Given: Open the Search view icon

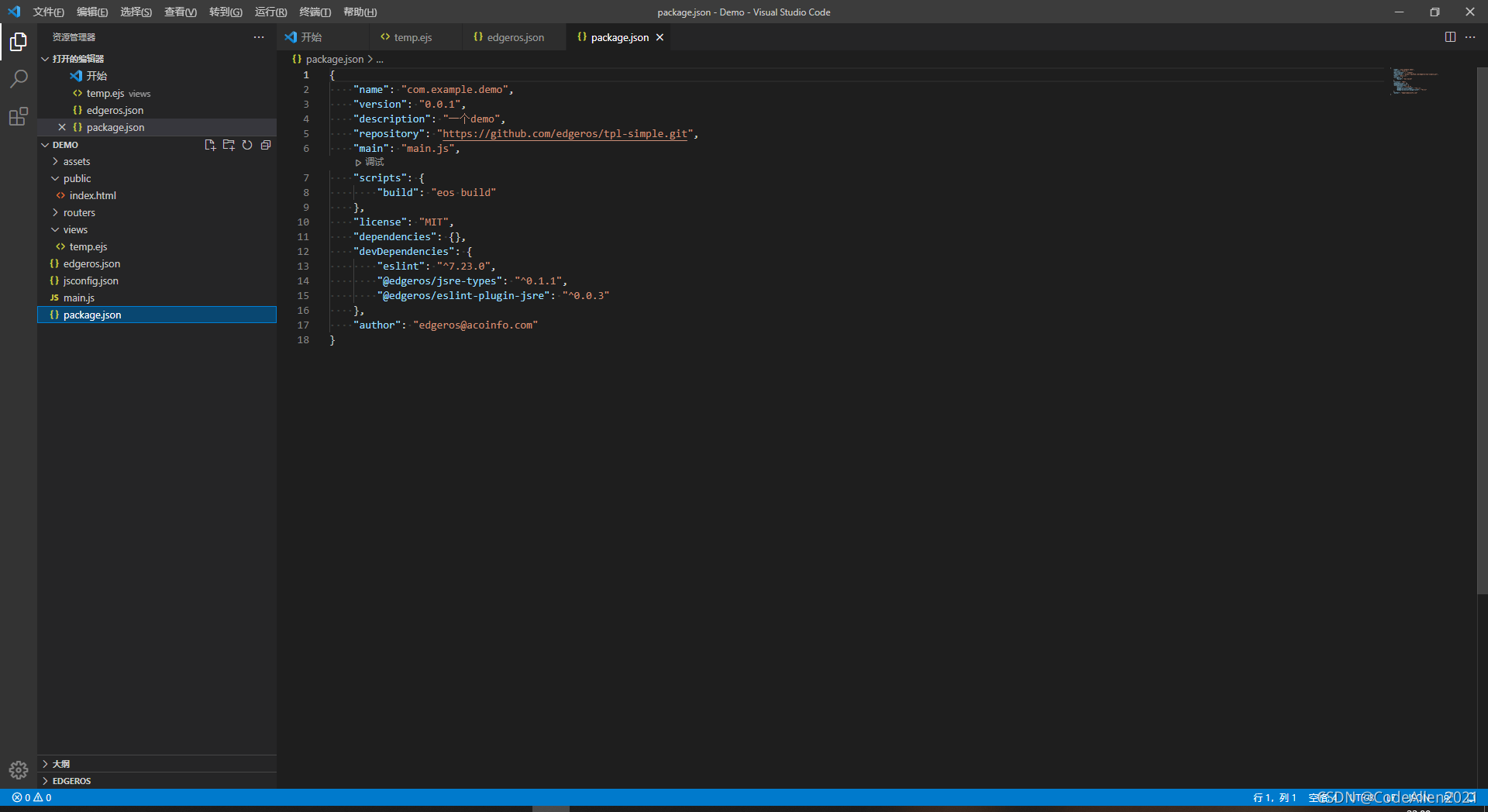Looking at the screenshot, I should tap(19, 79).
